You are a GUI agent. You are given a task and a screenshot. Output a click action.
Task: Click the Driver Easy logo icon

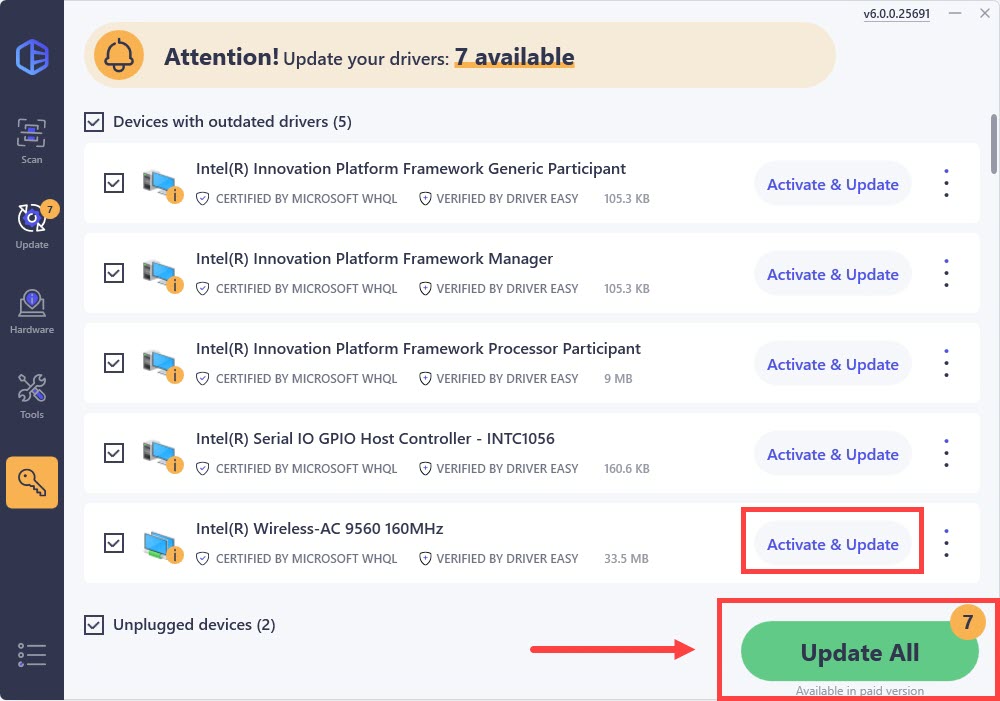coord(32,55)
